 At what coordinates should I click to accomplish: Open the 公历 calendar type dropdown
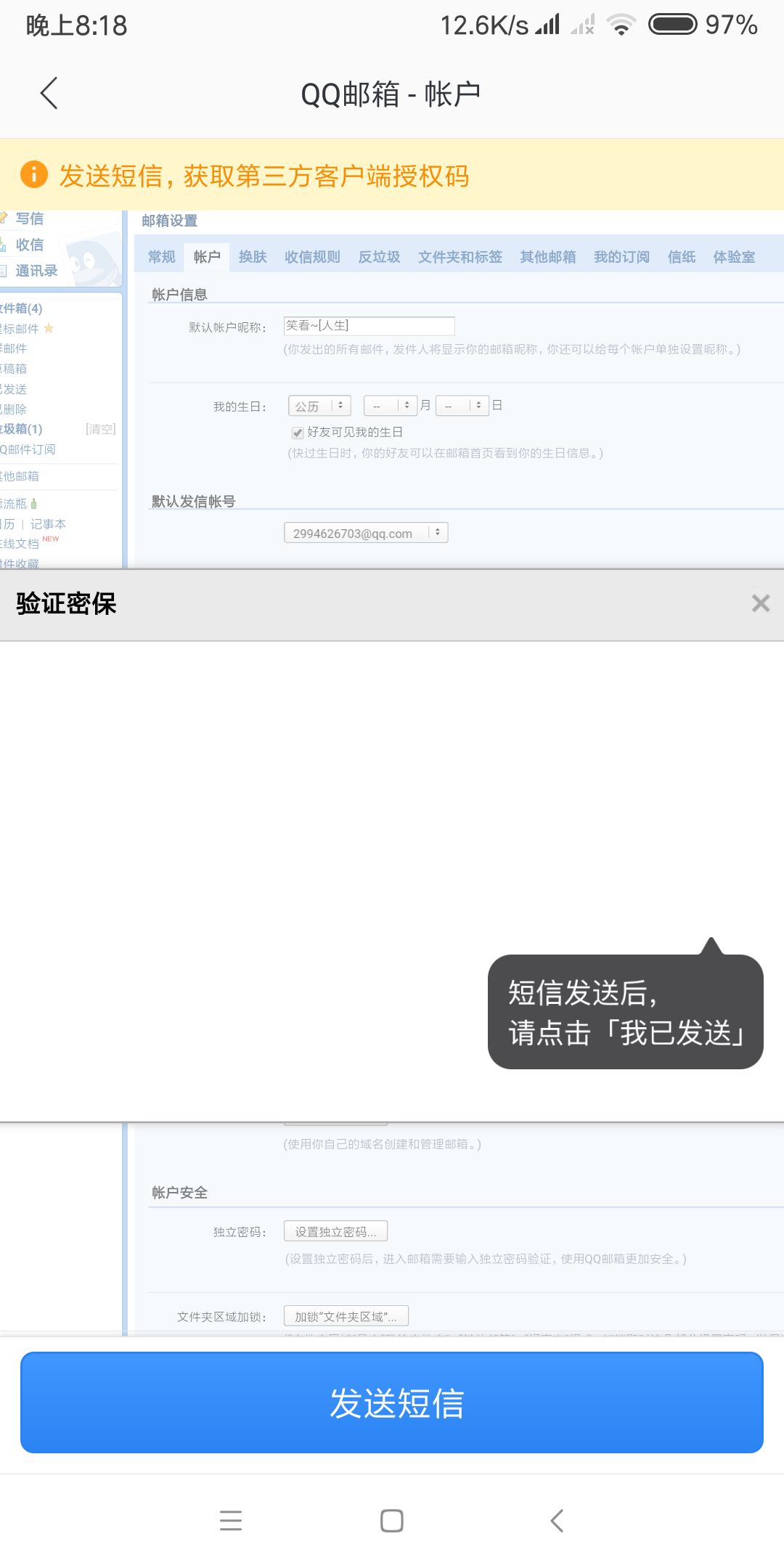pos(319,406)
